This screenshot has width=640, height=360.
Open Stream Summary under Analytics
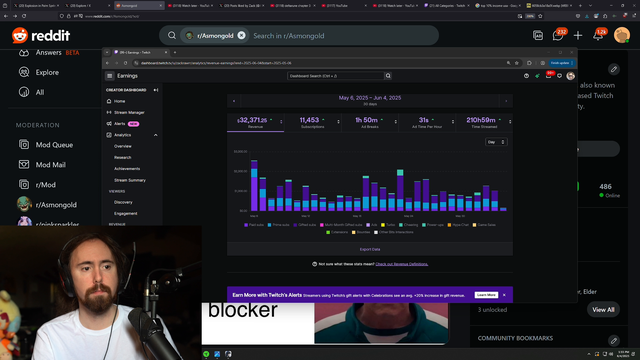pos(130,180)
